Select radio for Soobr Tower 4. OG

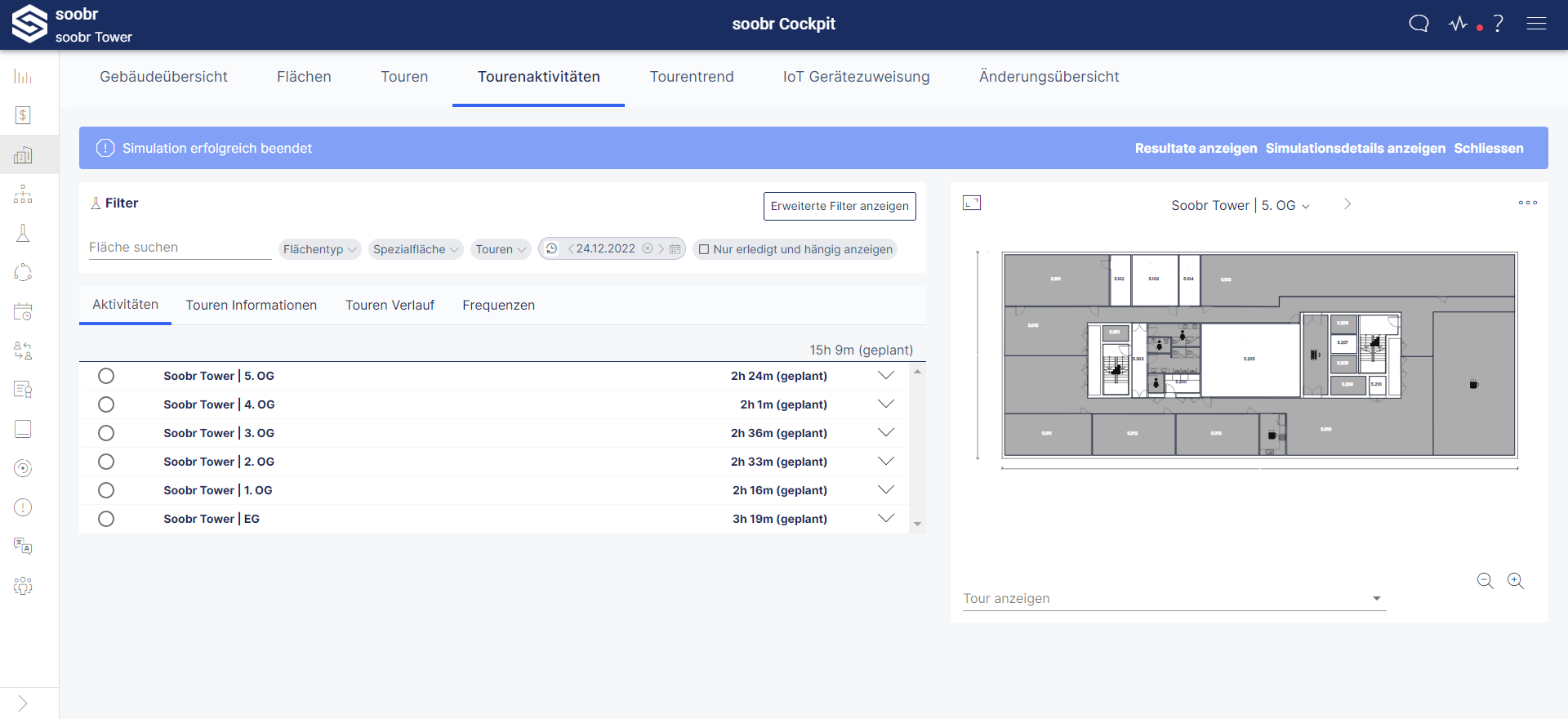click(106, 404)
